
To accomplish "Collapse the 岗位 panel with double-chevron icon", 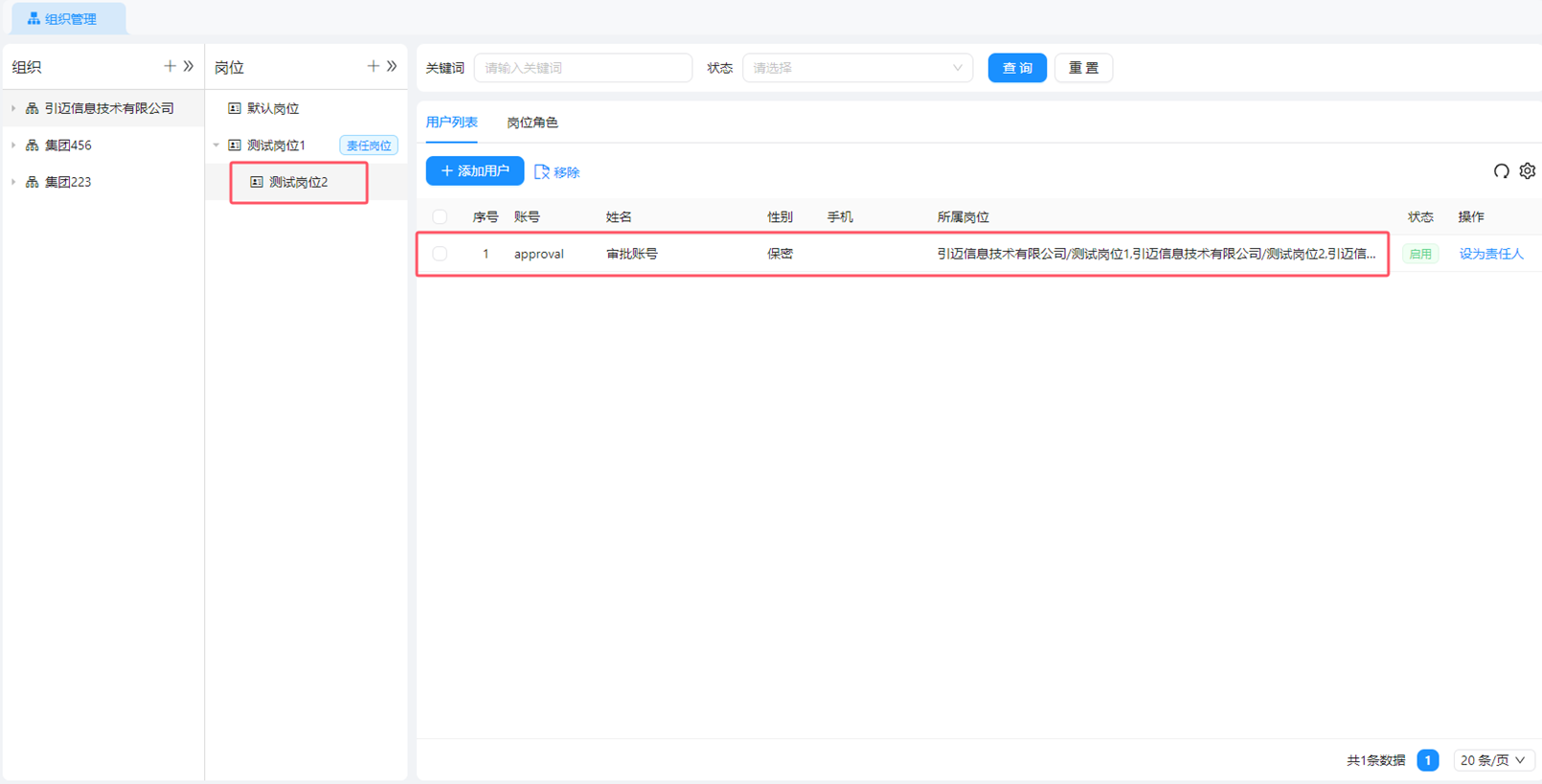I will 392,66.
